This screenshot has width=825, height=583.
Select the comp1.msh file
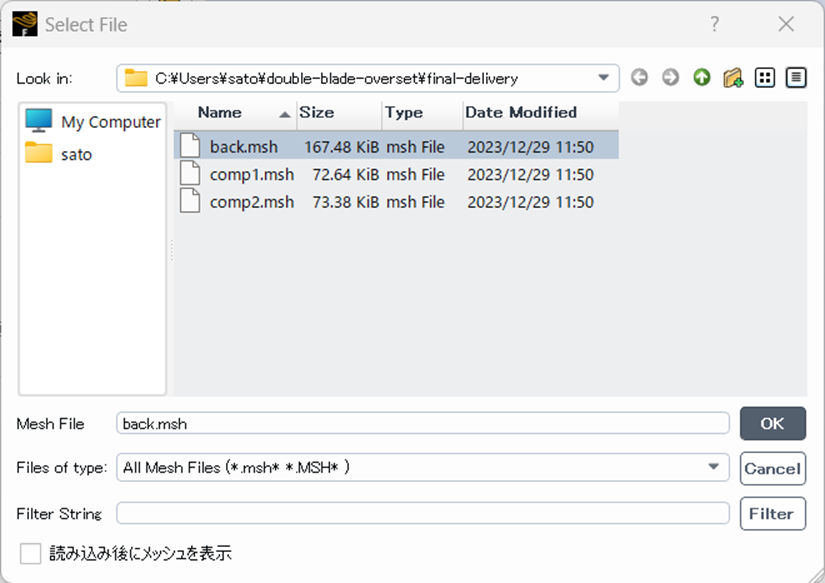pyautogui.click(x=251, y=175)
